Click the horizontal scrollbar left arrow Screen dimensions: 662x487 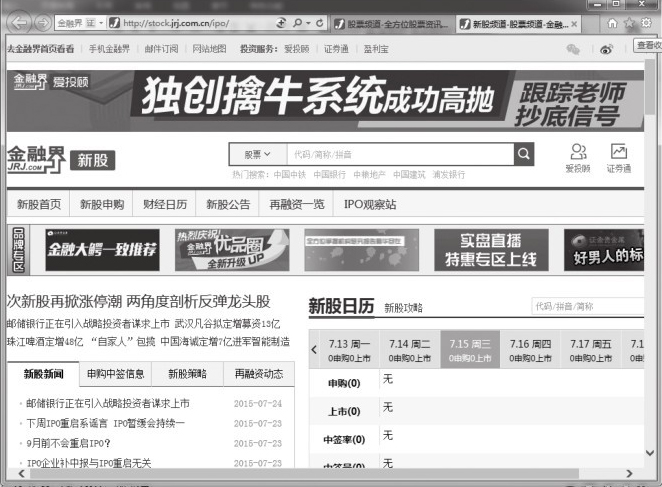tap(21, 473)
